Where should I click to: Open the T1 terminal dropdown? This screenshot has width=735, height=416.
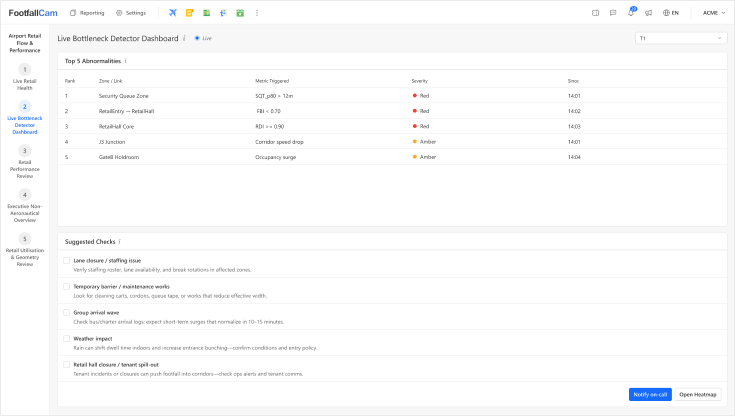click(x=681, y=38)
